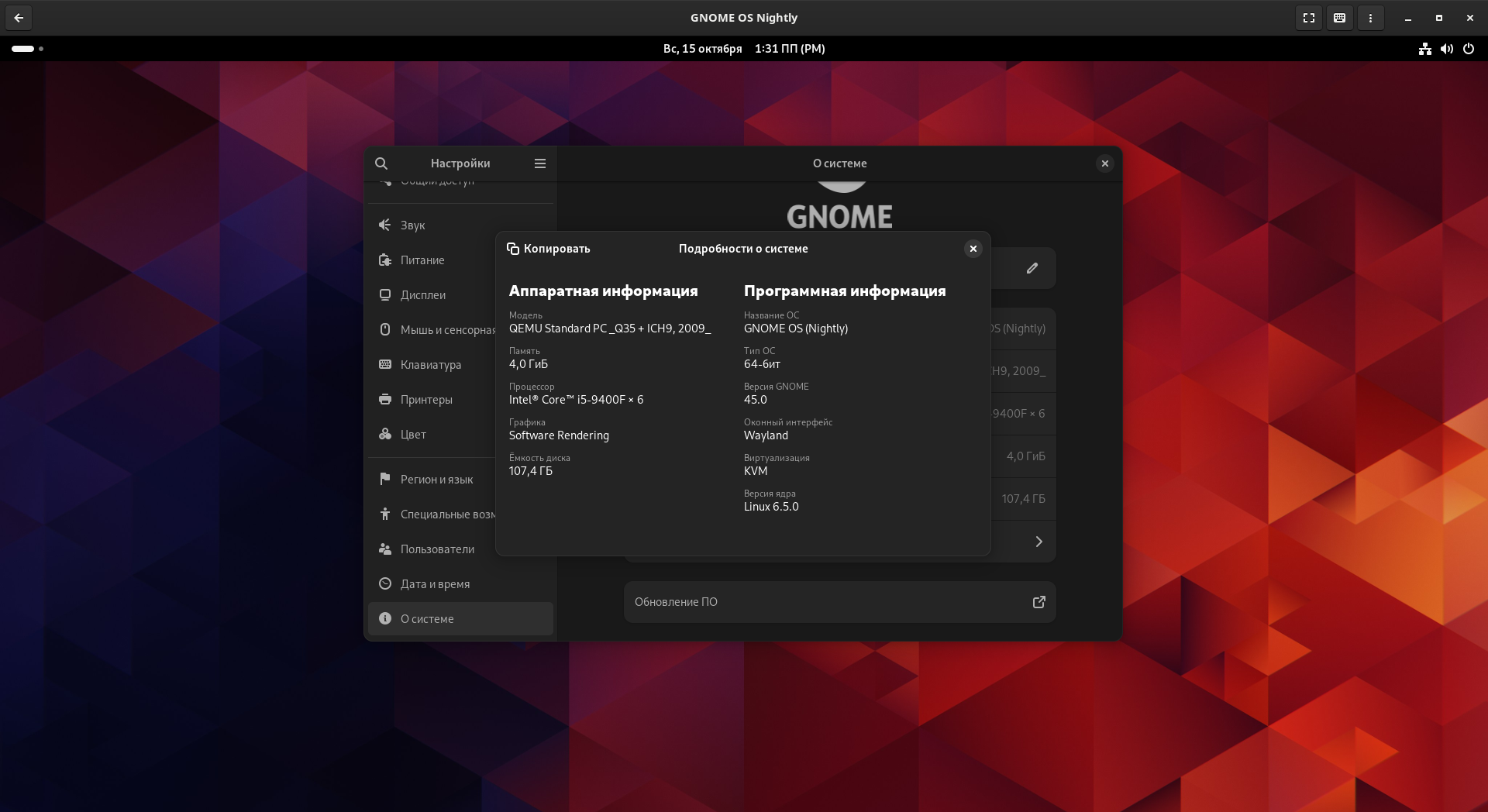The image size is (1488, 812).
Task: Open Мышь и сенсорная панель settings
Action: point(432,330)
